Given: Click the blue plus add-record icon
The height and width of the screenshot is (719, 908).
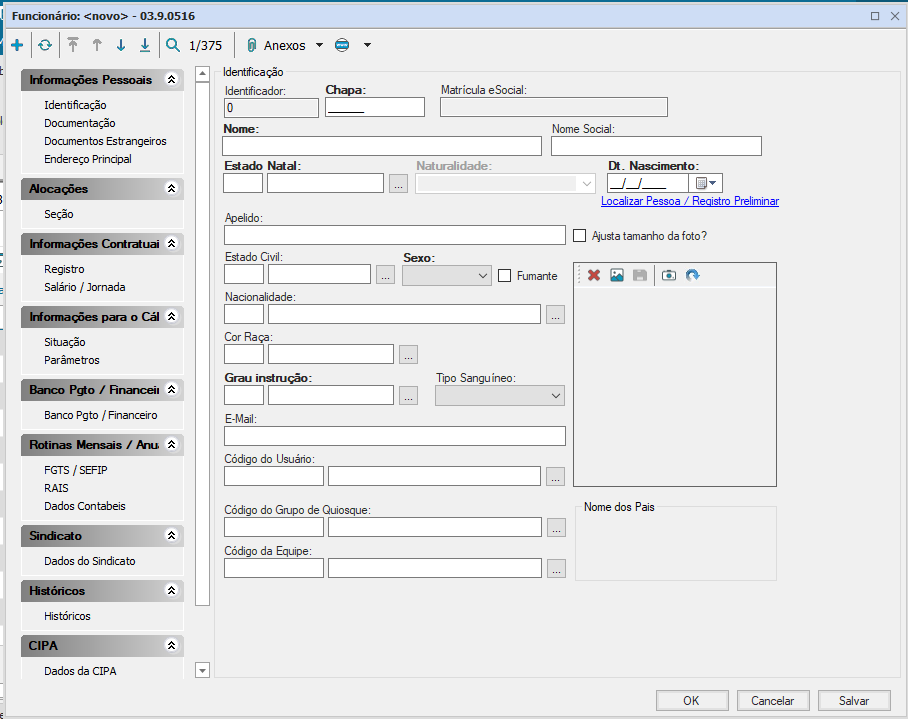Looking at the screenshot, I should (x=17, y=45).
